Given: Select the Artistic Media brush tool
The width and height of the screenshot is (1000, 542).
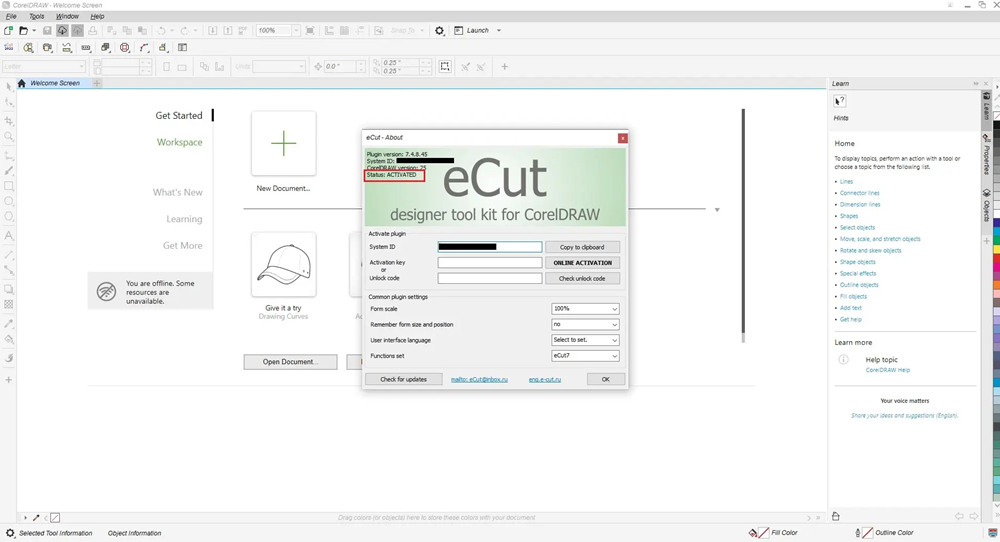Looking at the screenshot, I should pos(9,170).
